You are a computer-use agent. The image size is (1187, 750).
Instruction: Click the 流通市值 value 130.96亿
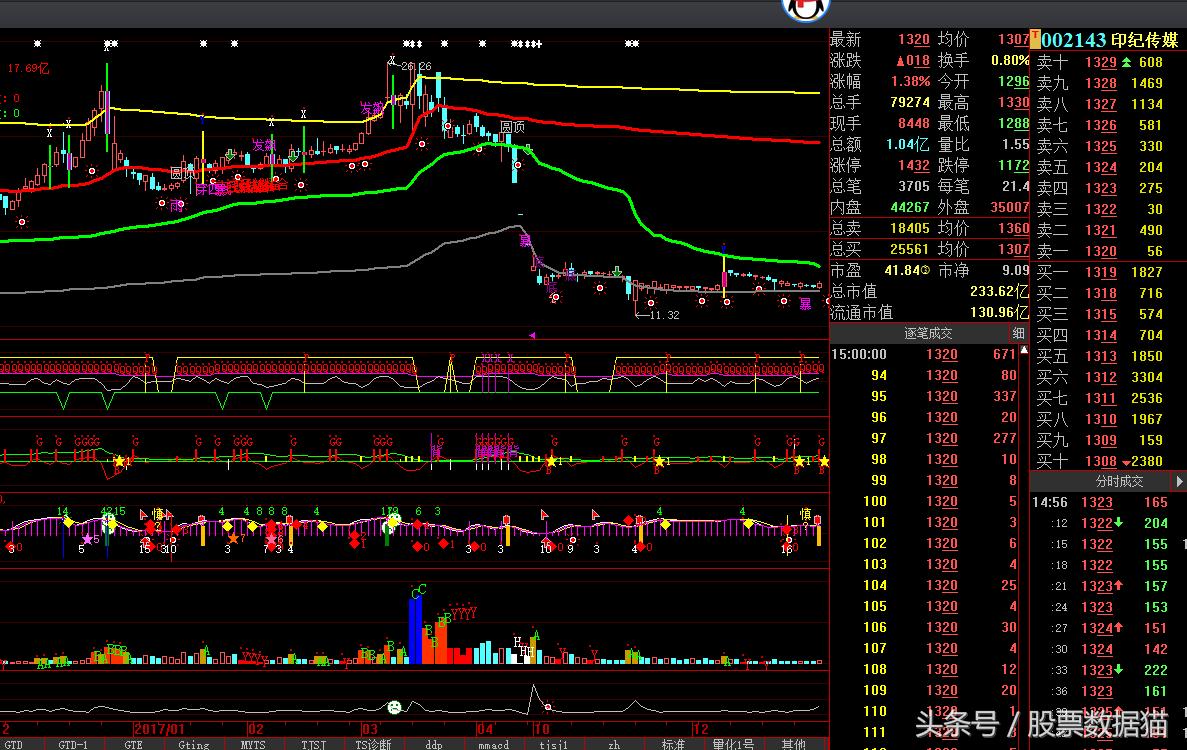click(999, 313)
